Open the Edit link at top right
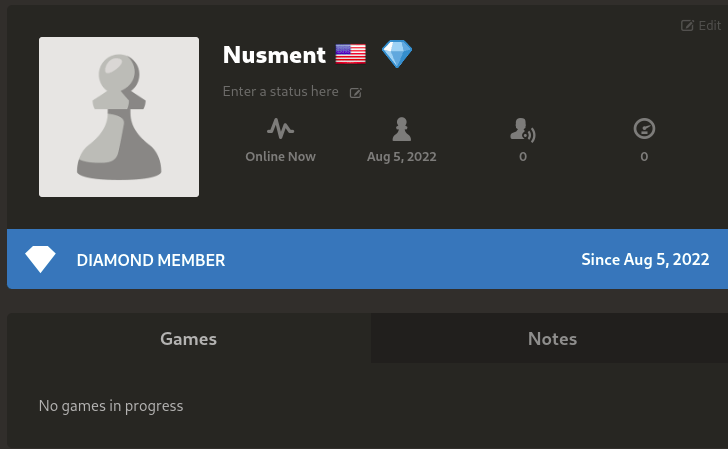Viewport: 728px width, 449px height. click(701, 26)
